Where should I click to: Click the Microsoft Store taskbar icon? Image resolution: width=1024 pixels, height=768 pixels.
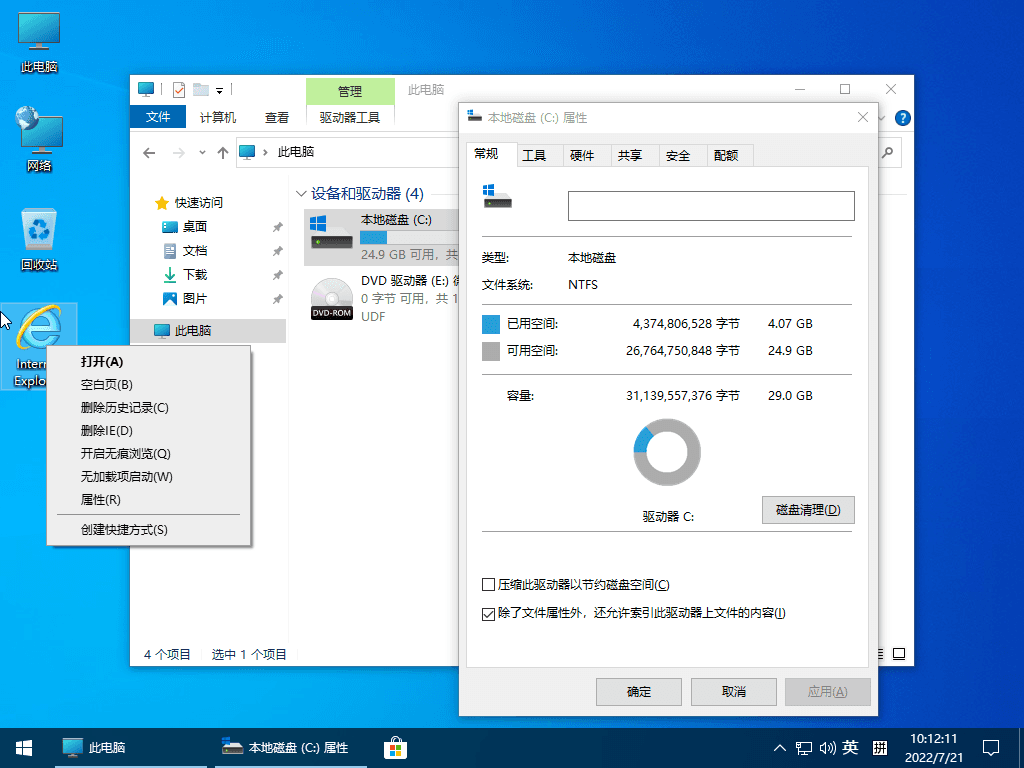click(x=395, y=747)
